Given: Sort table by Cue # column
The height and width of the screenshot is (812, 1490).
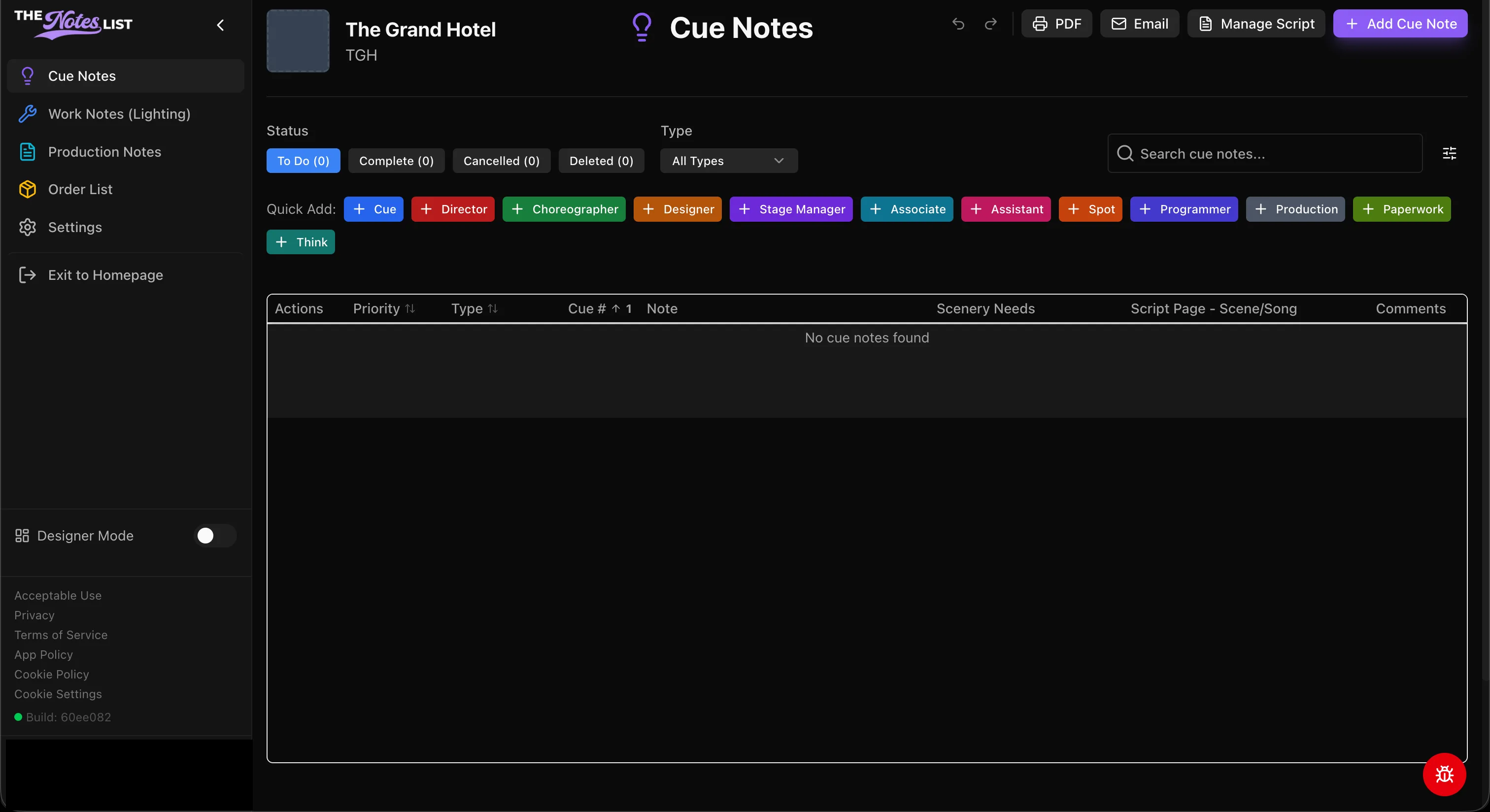Looking at the screenshot, I should 600,308.
